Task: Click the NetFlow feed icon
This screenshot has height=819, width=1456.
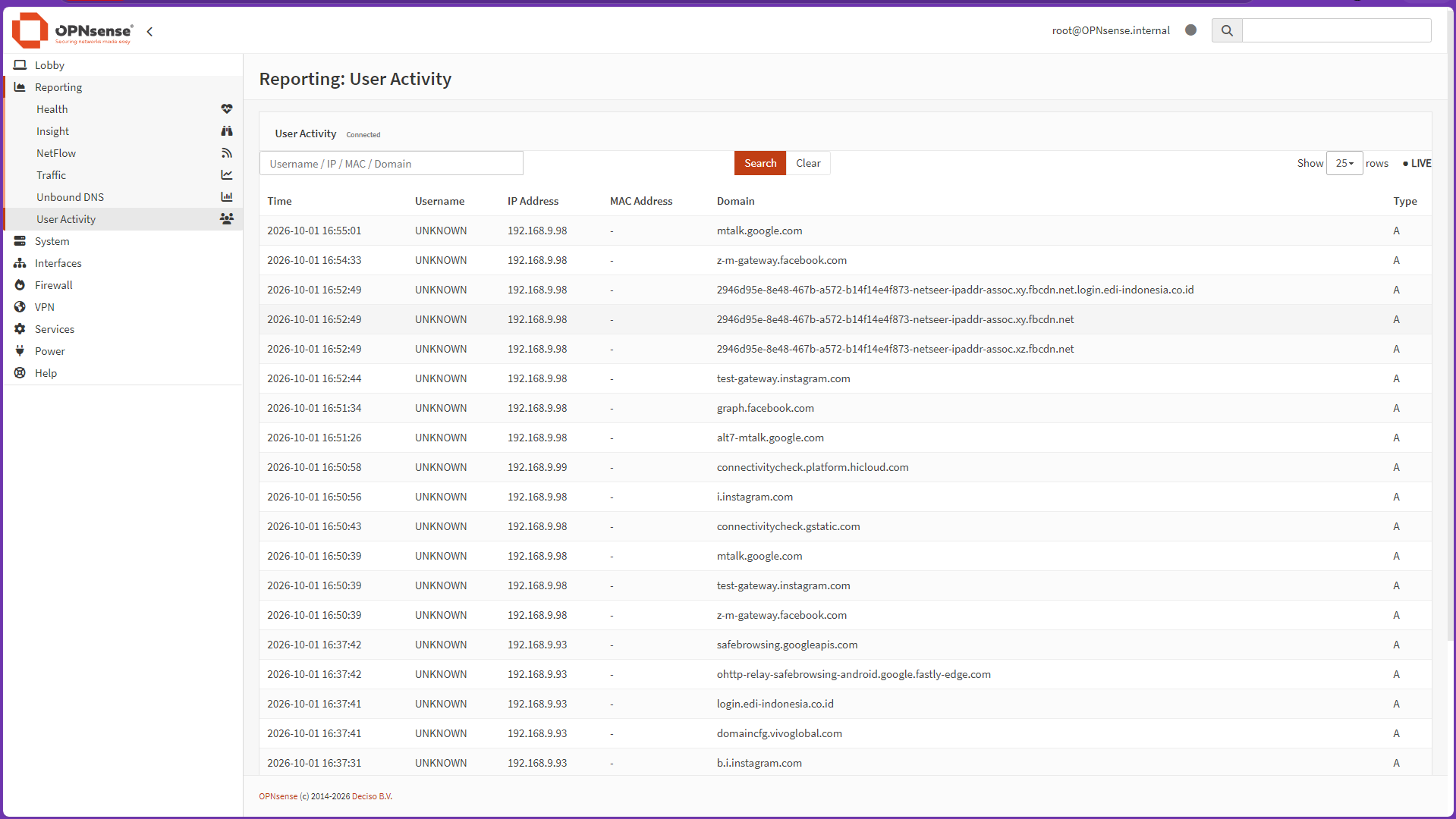Action: click(x=227, y=153)
